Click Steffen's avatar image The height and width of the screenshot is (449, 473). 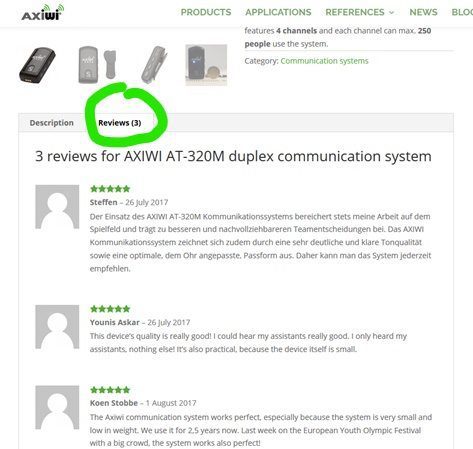point(57,207)
